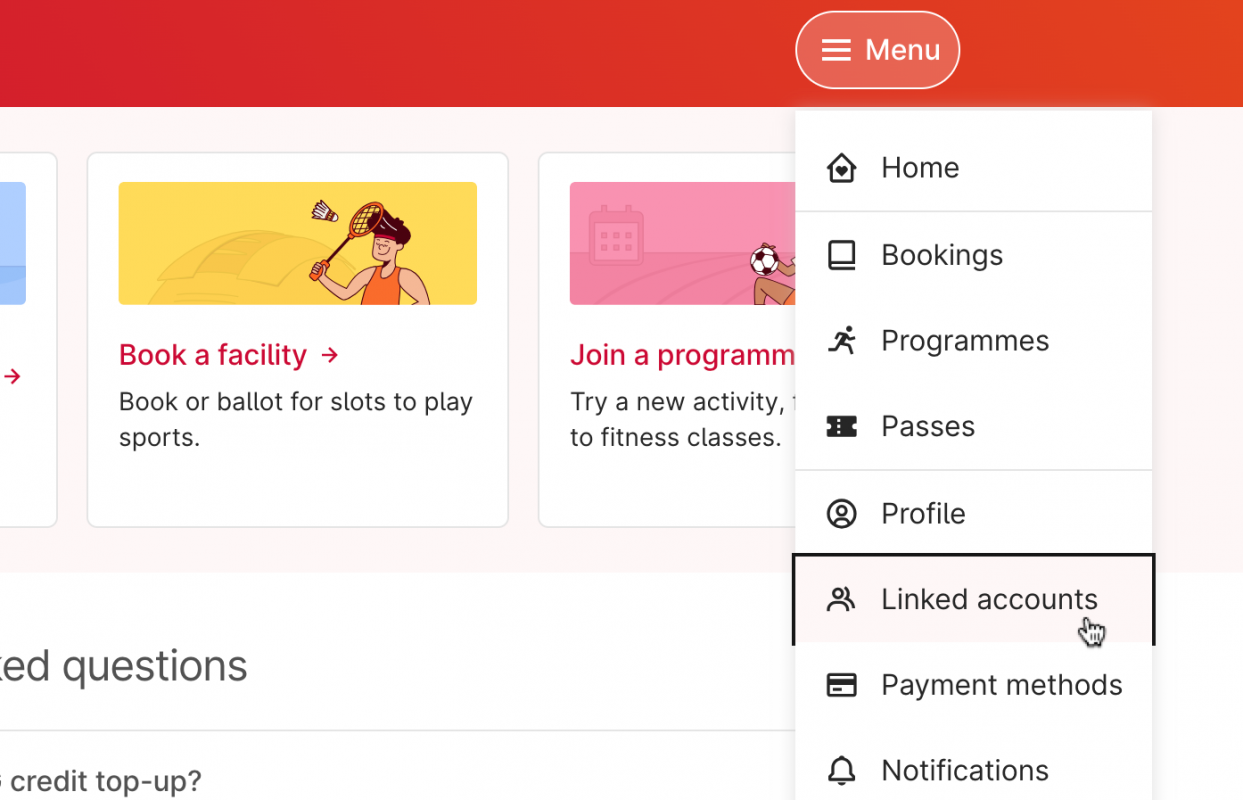Click the Join a programme link

682,355
